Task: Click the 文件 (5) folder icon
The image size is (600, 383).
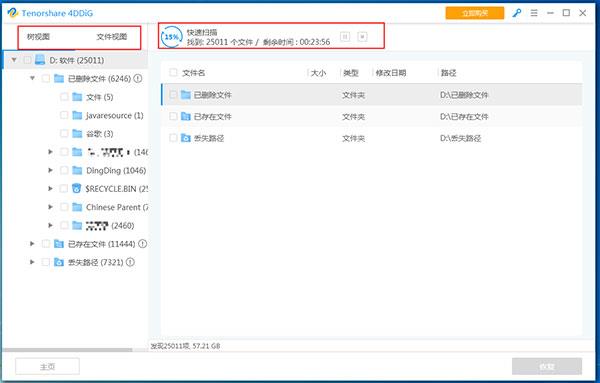Action: (x=77, y=97)
